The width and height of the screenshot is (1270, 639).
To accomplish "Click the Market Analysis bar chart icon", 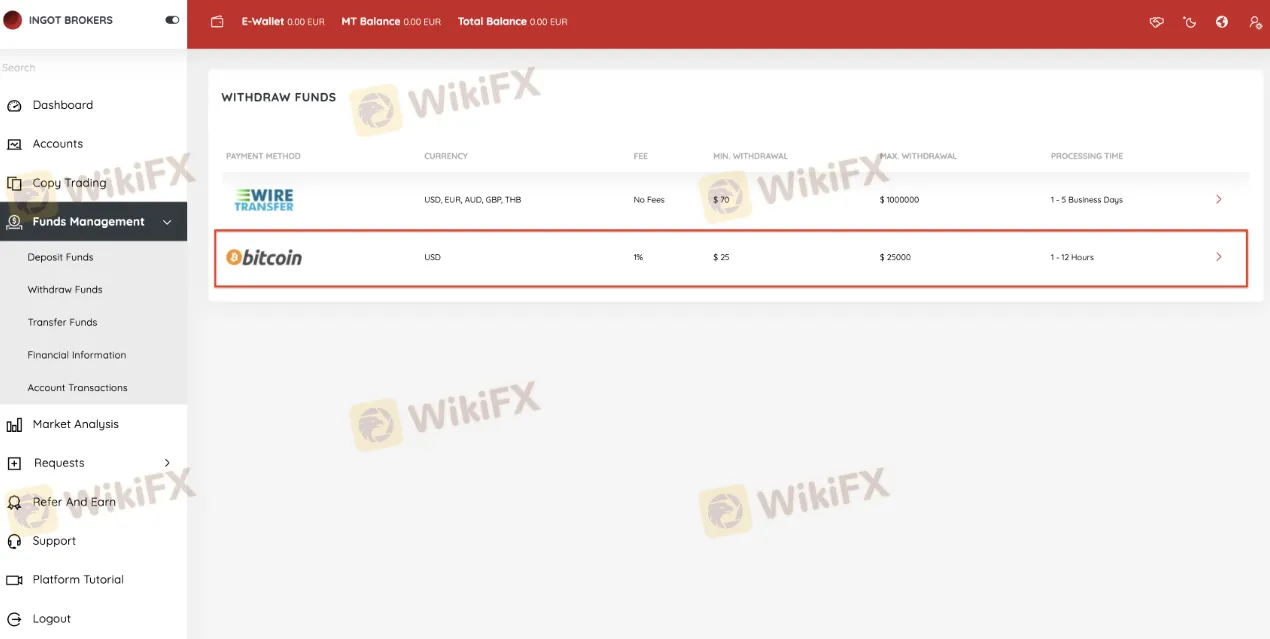I will [14, 425].
